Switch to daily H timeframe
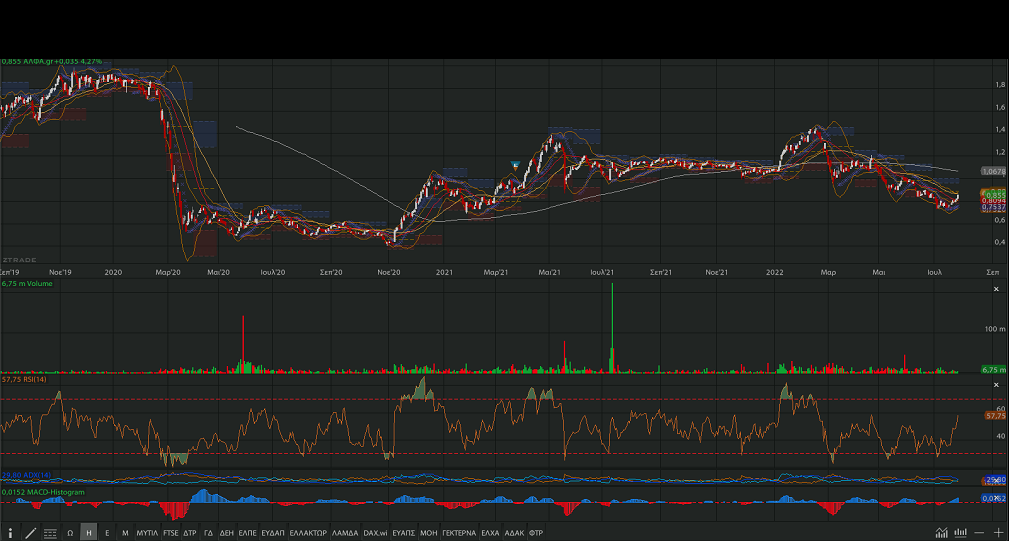 89,533
